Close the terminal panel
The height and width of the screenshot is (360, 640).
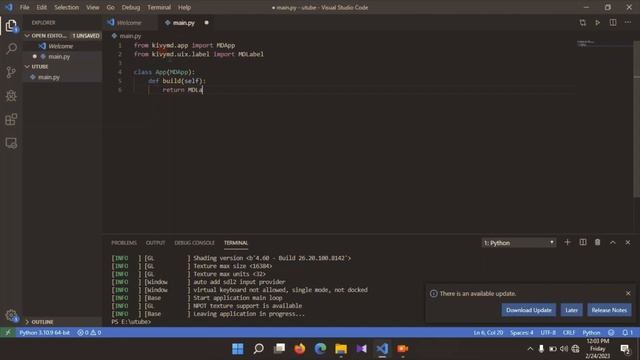point(628,242)
